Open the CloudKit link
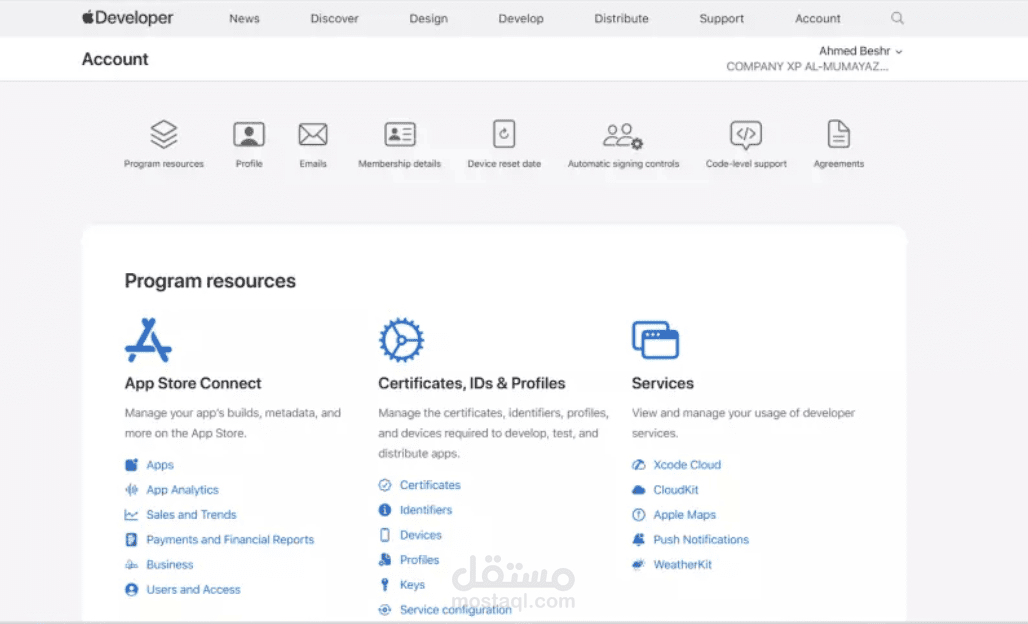Viewport: 1028px width, 624px height. (x=676, y=490)
